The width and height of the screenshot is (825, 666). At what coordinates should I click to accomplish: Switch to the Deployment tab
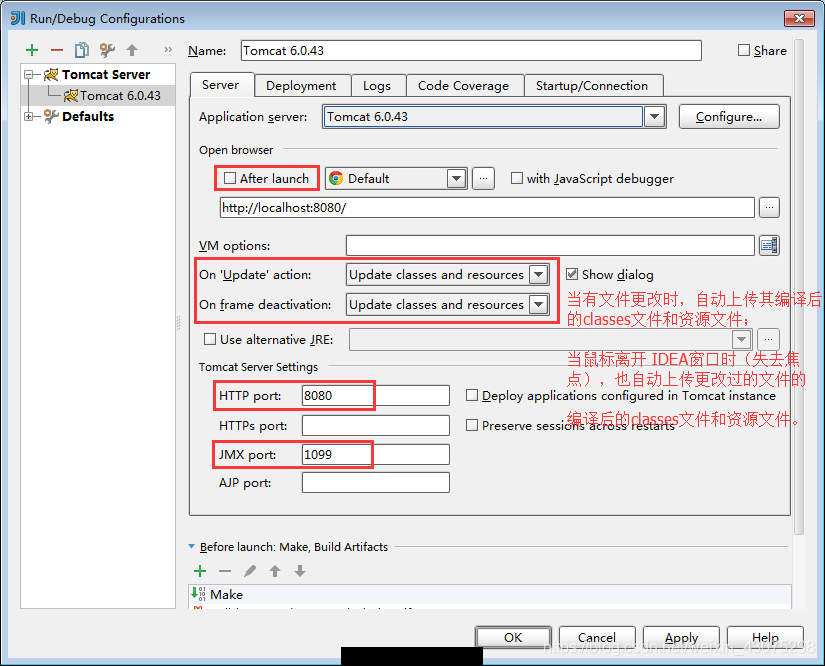(x=301, y=86)
